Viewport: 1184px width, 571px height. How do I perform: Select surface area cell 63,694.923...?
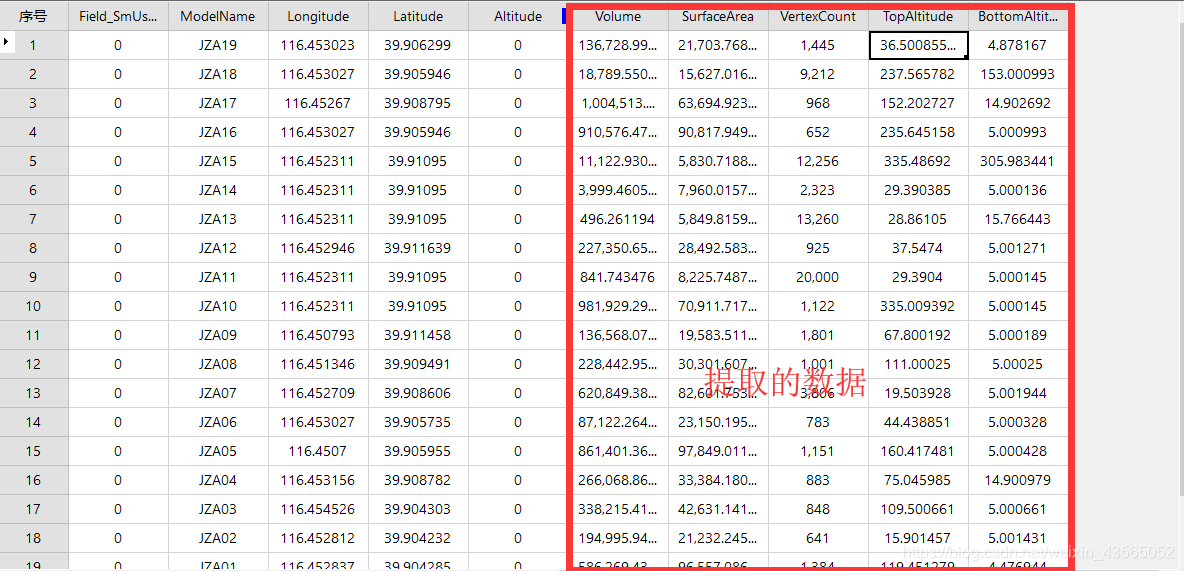click(717, 103)
